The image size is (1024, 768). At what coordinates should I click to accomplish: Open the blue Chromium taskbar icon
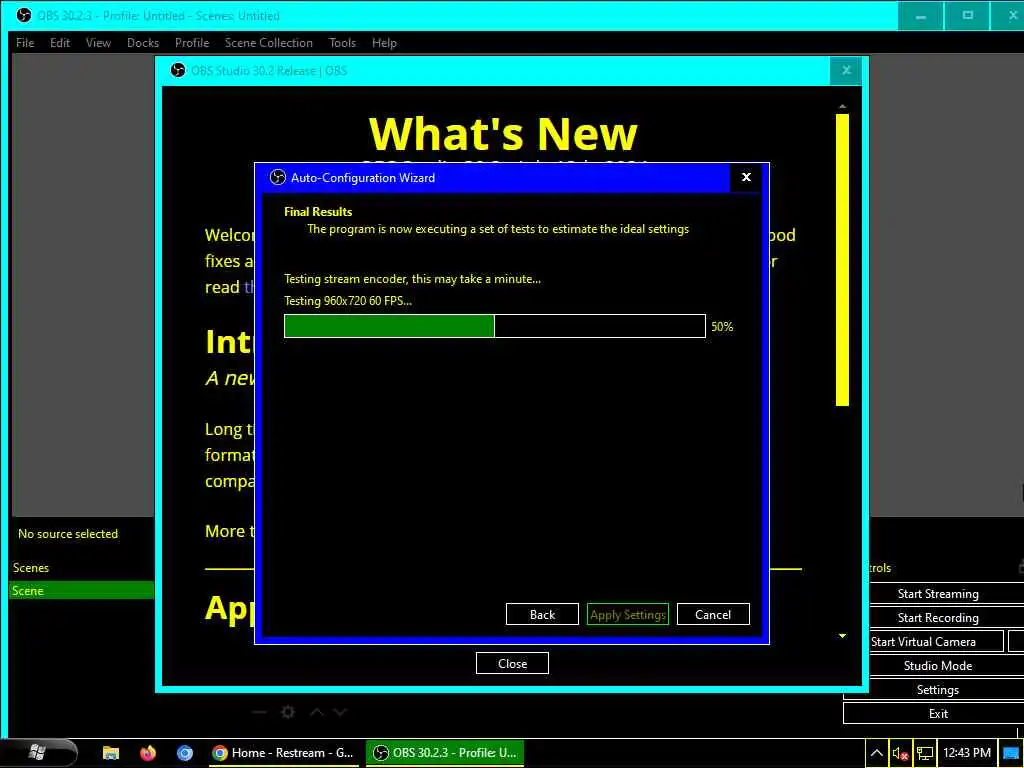point(185,752)
